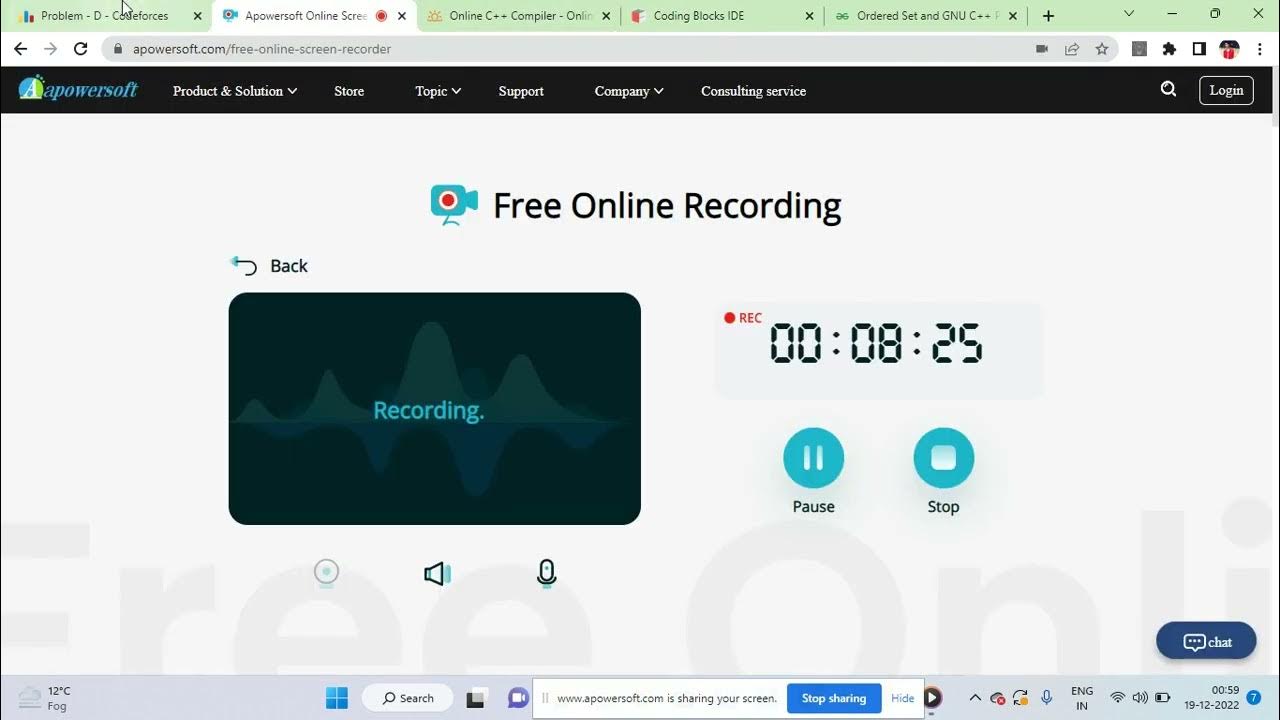Go back in browser history

pos(20,49)
